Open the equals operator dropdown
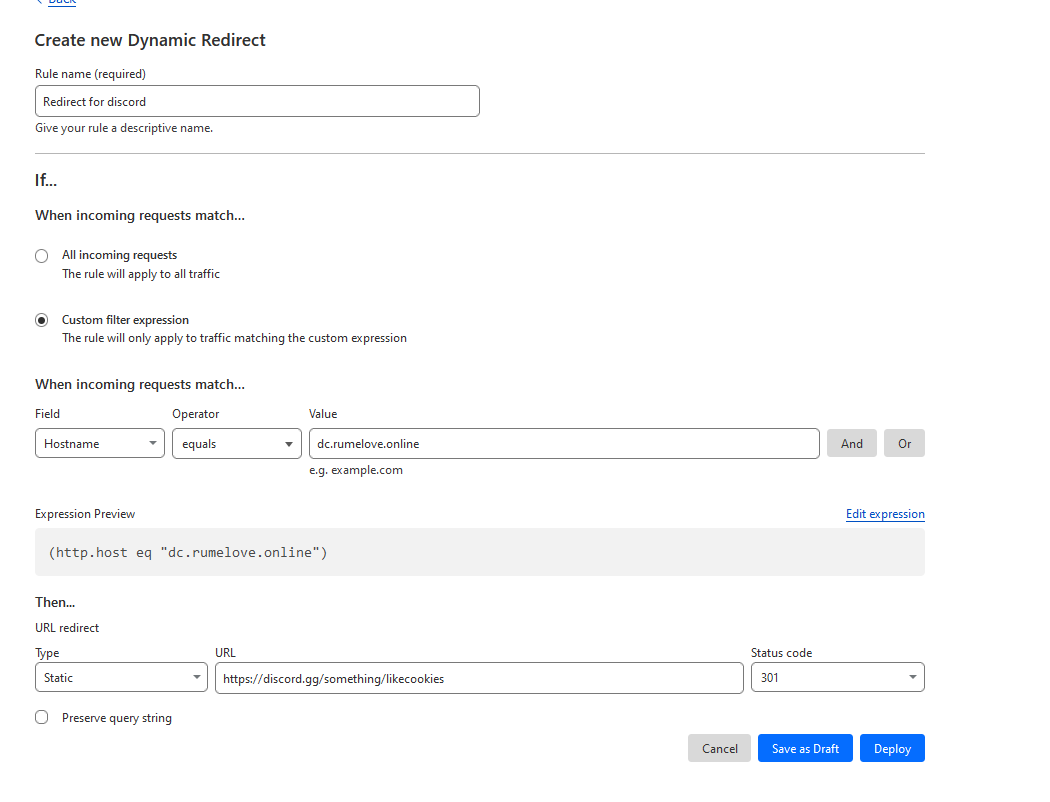 click(x=236, y=443)
